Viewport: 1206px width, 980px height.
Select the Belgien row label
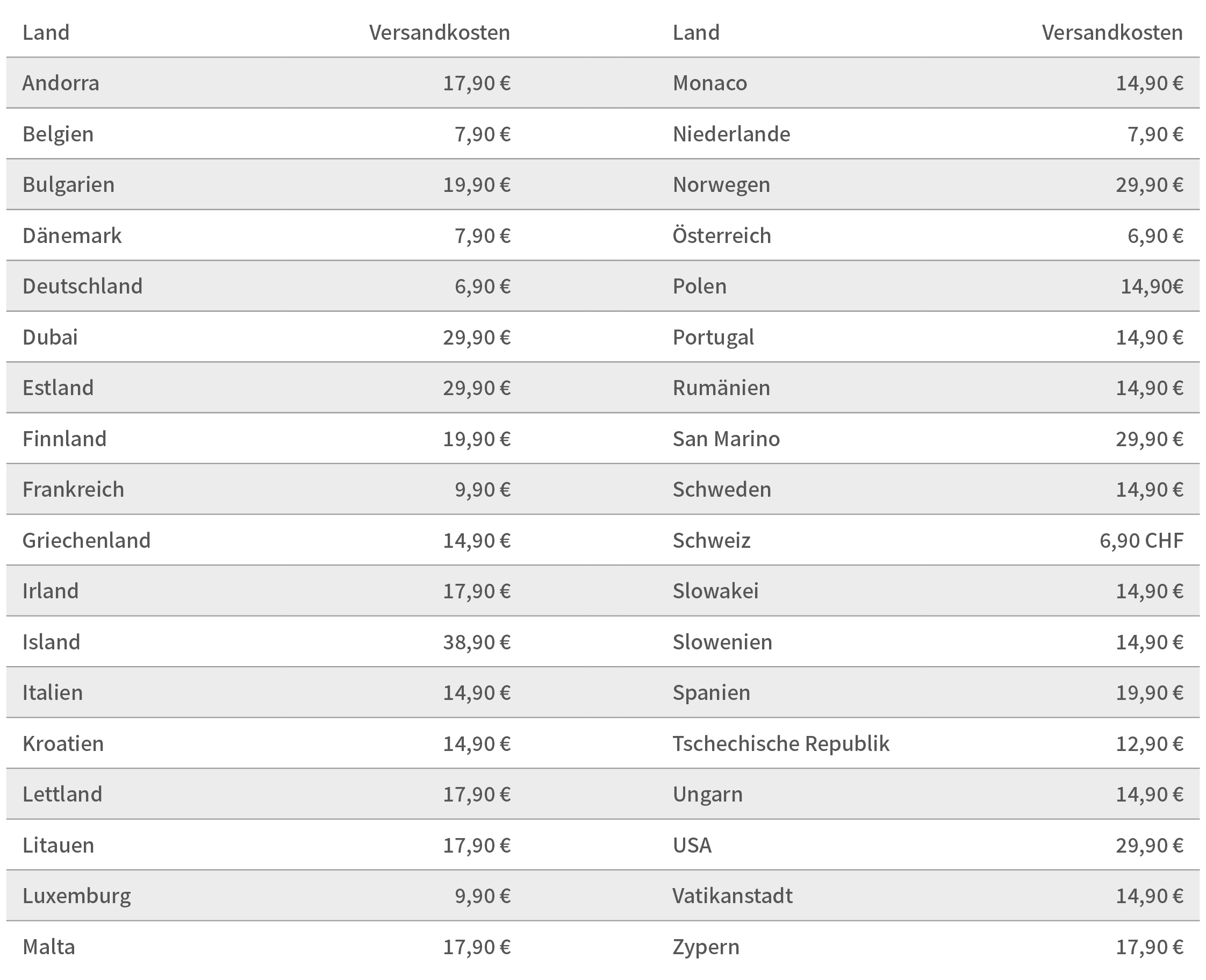58,134
